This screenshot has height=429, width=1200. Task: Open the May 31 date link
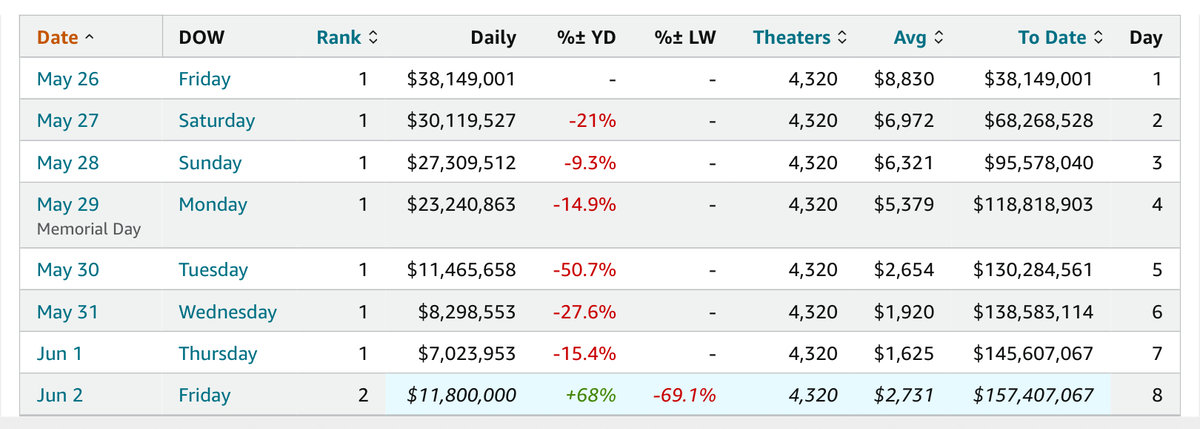tap(68, 312)
